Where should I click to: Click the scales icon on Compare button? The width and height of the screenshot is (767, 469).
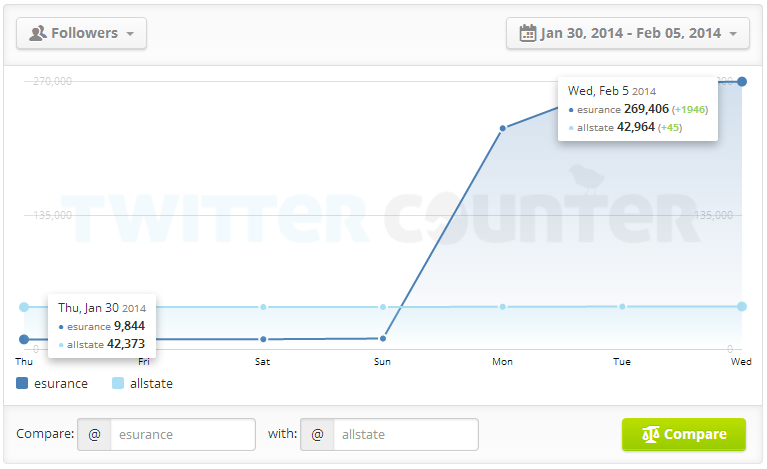click(x=651, y=435)
